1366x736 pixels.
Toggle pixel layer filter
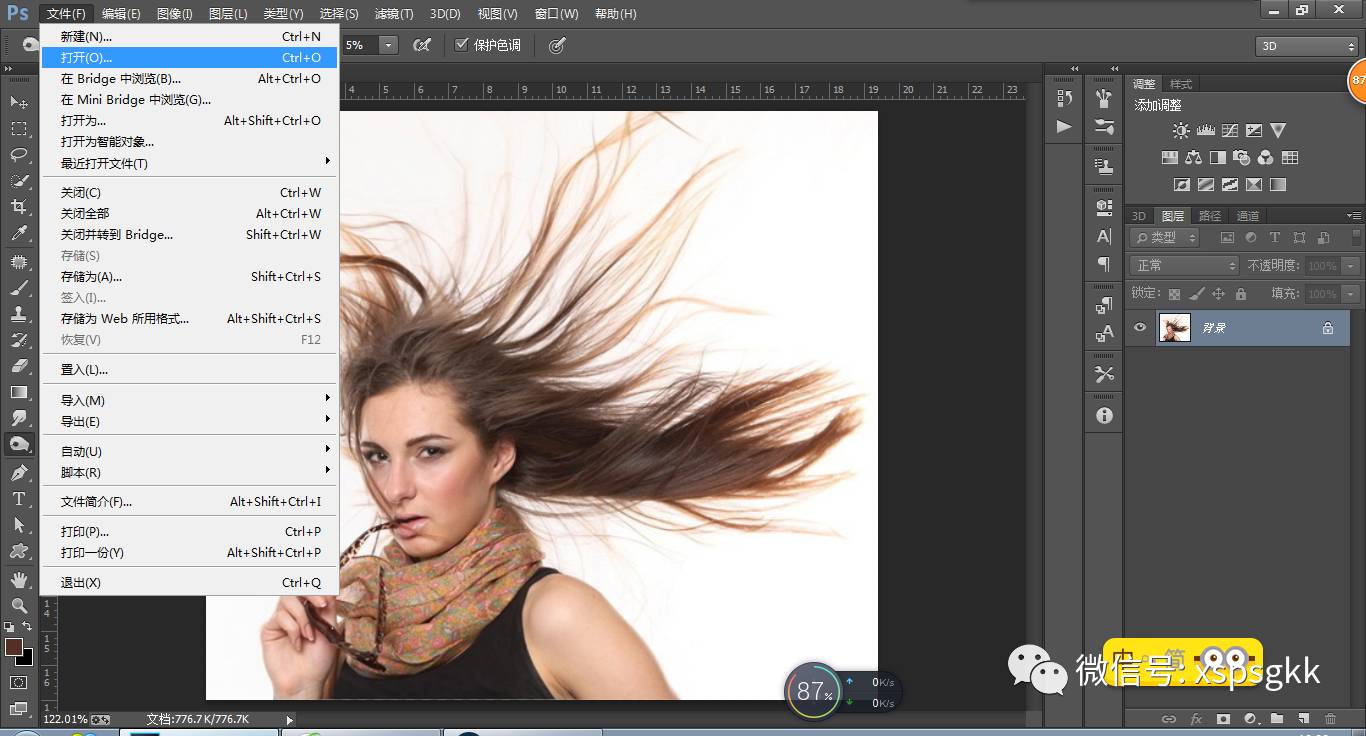coord(1227,238)
